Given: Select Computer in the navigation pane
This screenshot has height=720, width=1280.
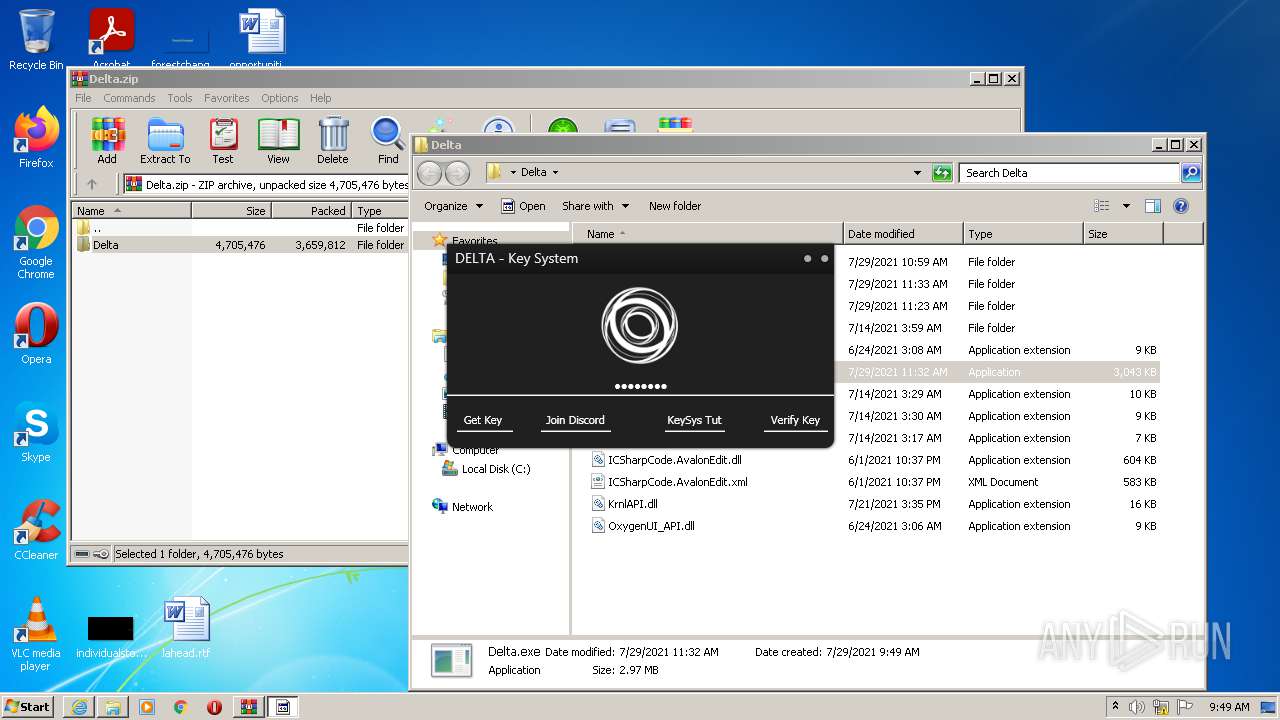Looking at the screenshot, I should tap(465, 450).
